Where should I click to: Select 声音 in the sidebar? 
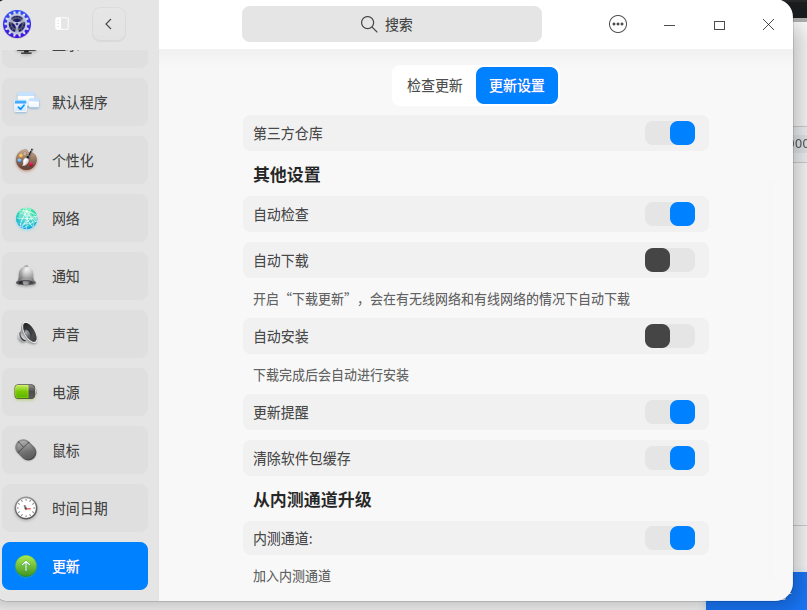75,334
